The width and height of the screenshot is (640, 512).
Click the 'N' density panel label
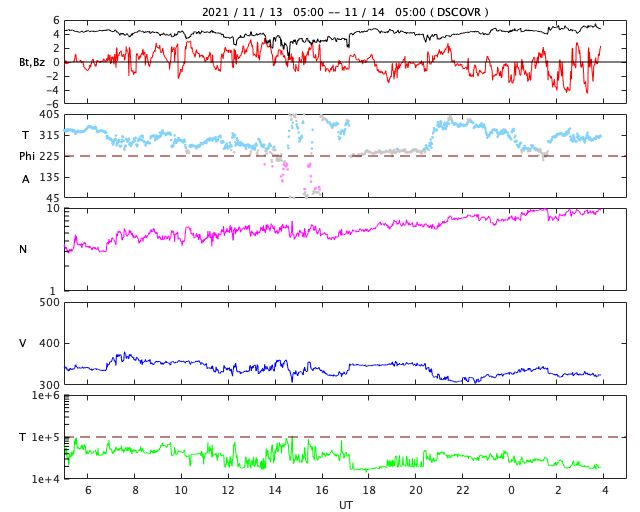click(x=23, y=249)
